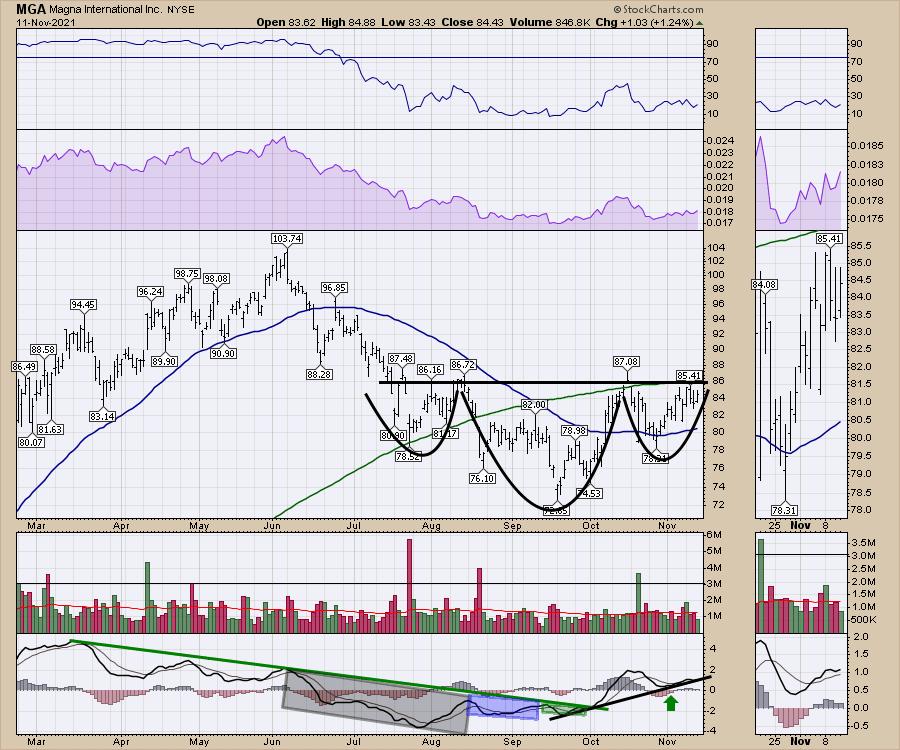Click the green up arrow in MACD panel
This screenshot has width=900, height=750.
(672, 703)
